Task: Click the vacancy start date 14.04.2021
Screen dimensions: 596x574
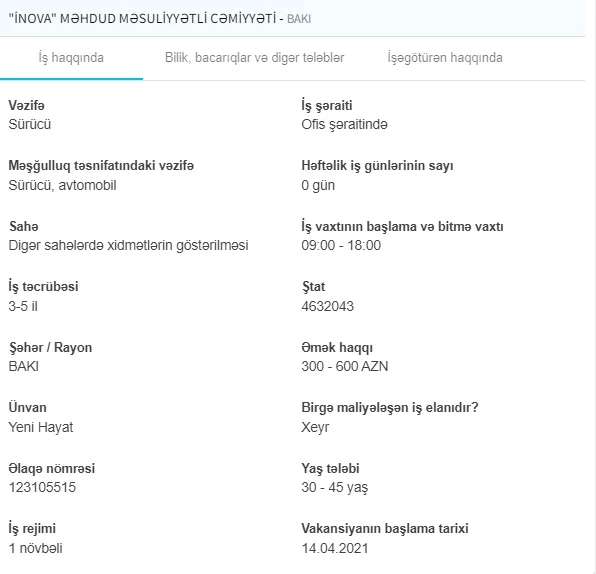Action: coord(335,548)
